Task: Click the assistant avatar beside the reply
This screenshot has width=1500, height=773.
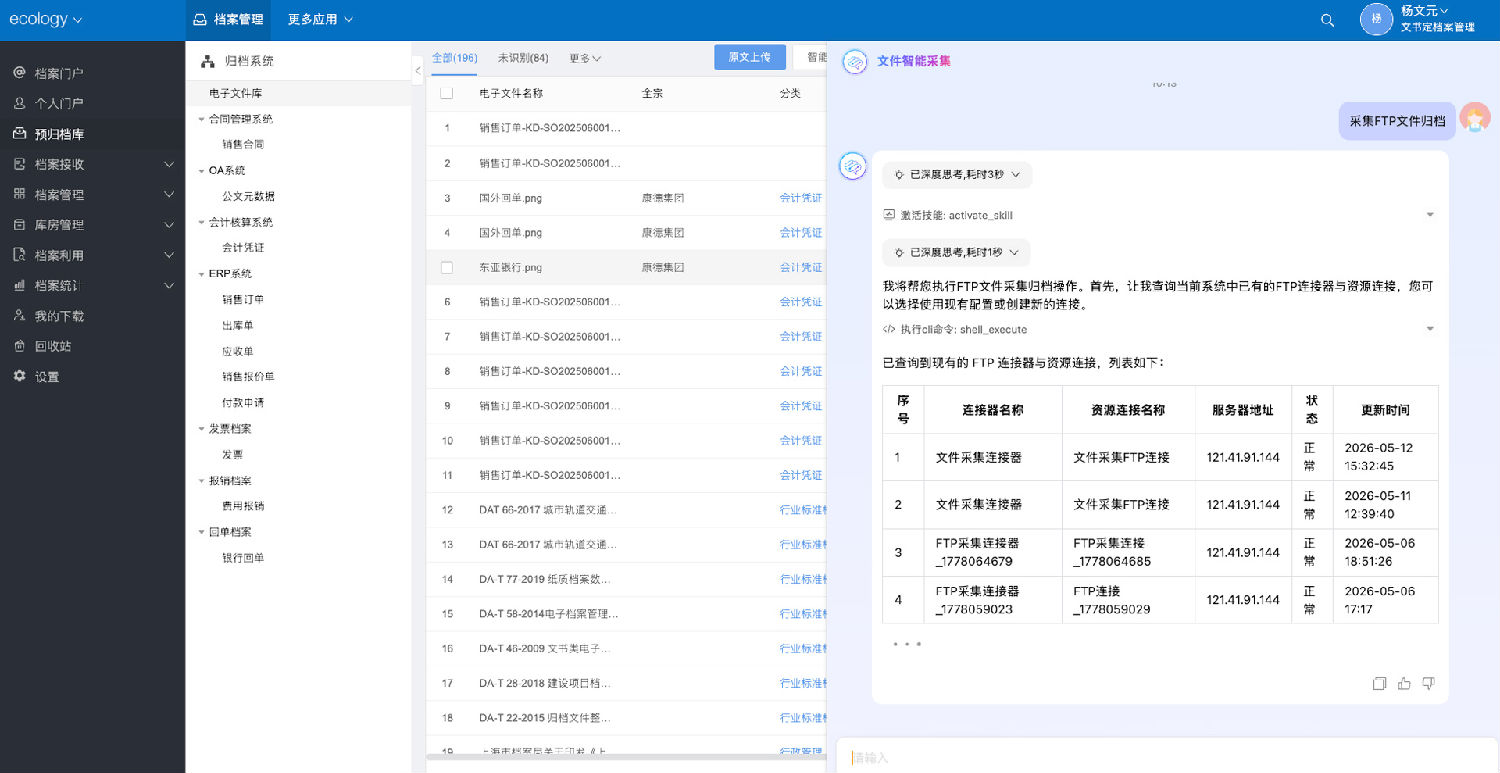Action: [852, 166]
